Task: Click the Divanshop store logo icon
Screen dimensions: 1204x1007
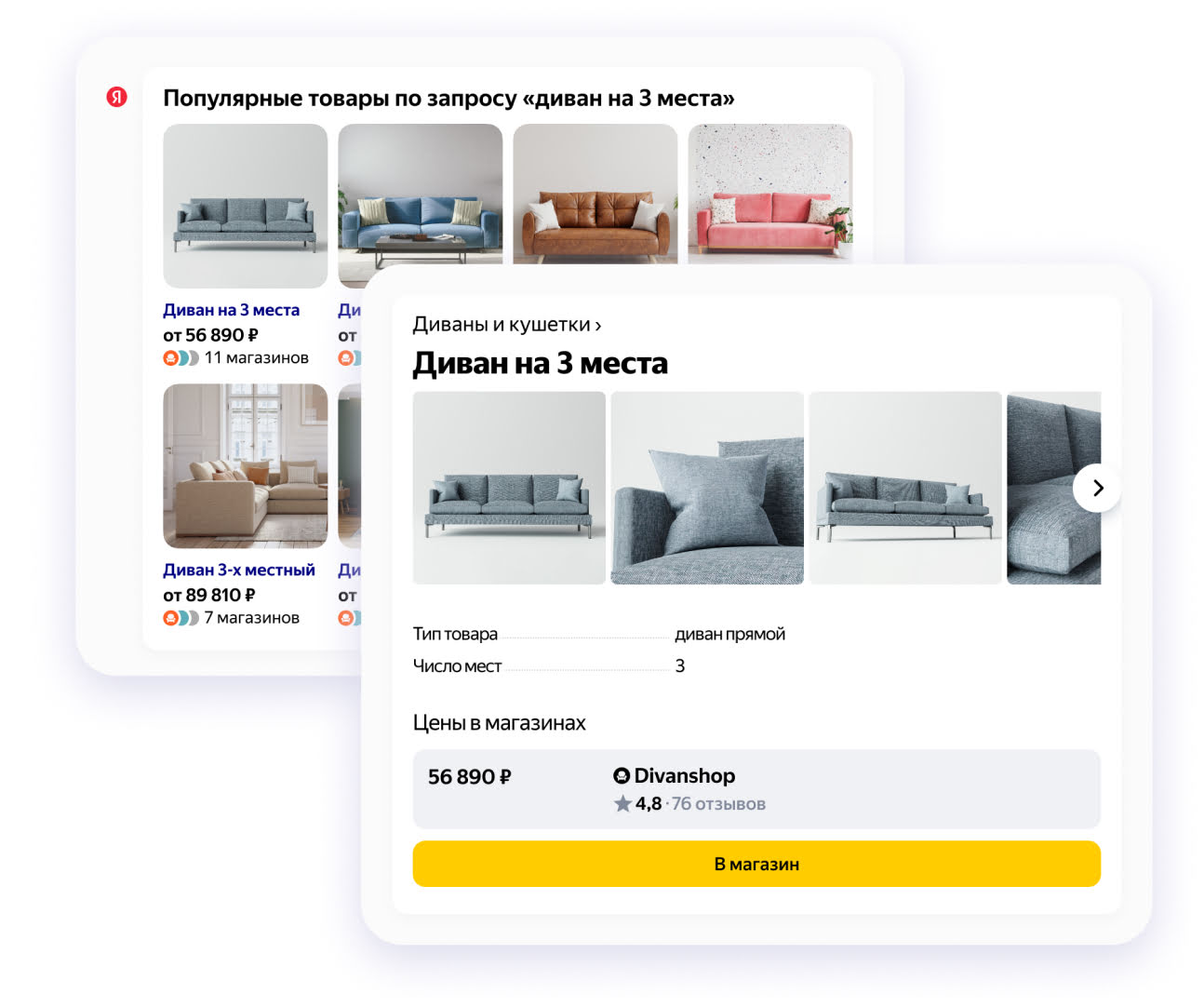Action: pos(622,775)
